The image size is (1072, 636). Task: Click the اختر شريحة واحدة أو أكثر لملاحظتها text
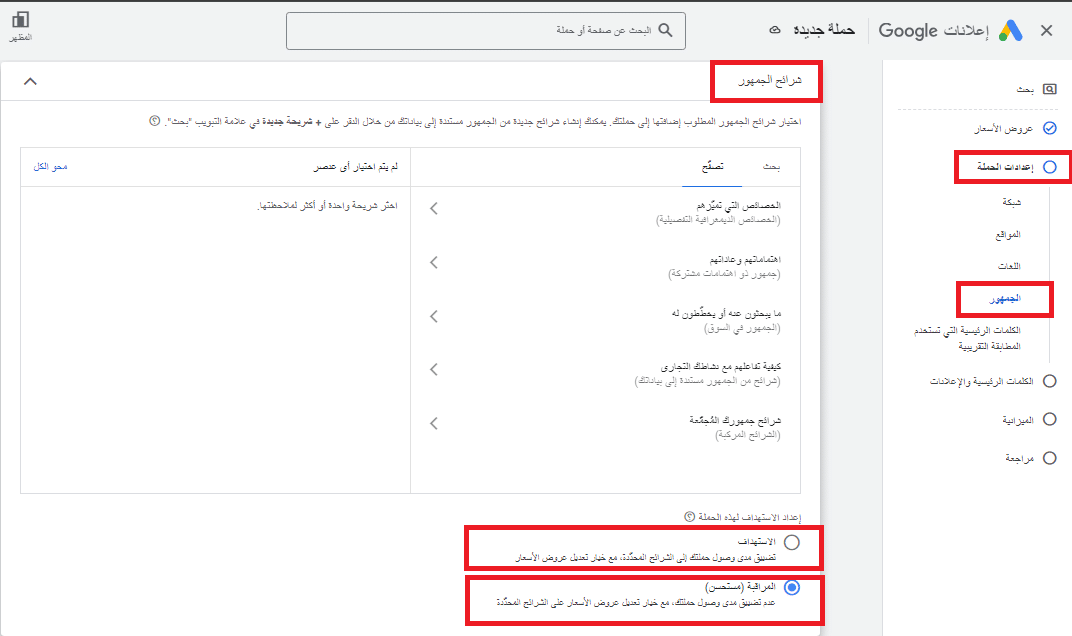click(x=327, y=205)
